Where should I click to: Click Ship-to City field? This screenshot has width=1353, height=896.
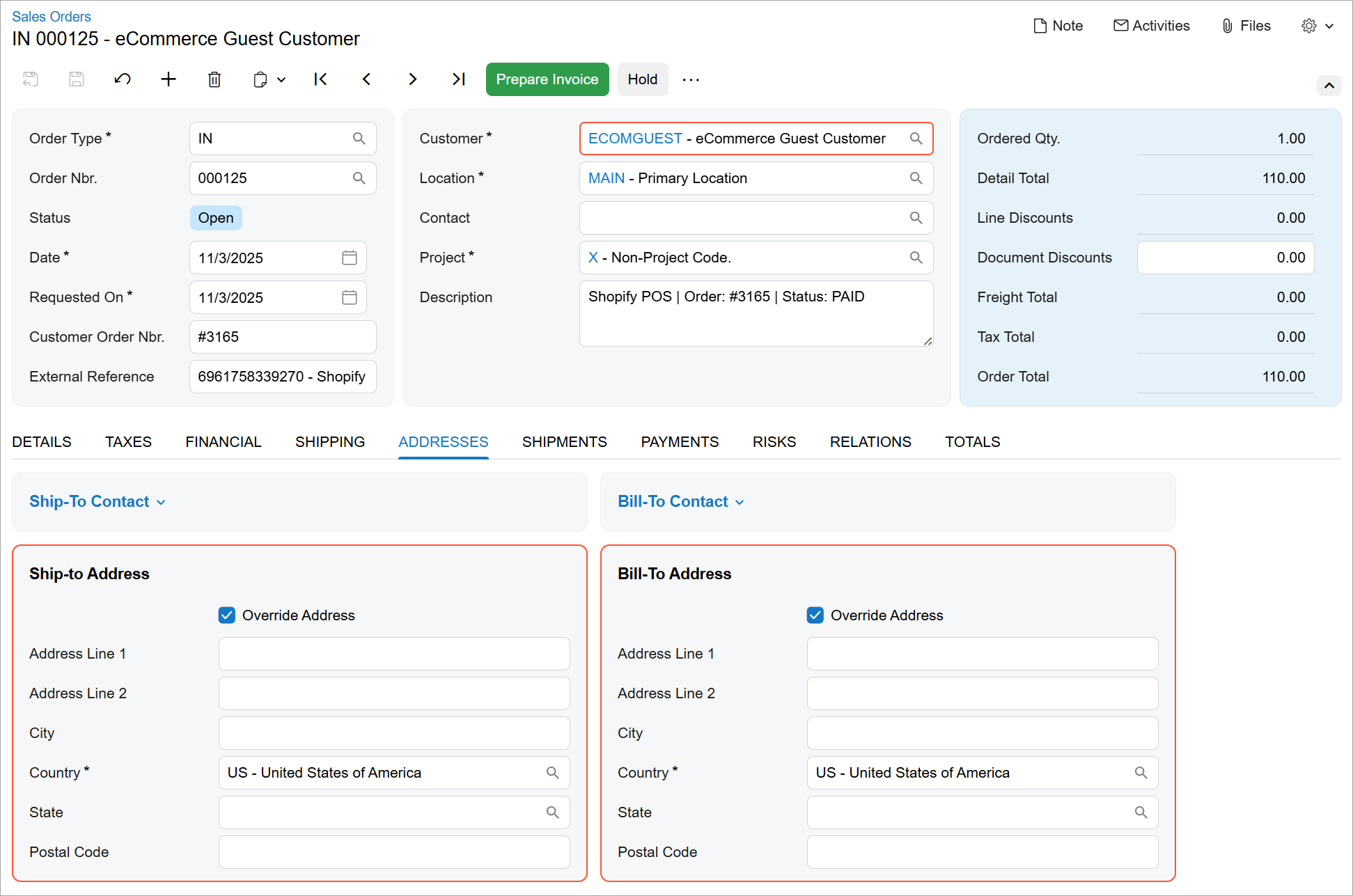coord(394,733)
